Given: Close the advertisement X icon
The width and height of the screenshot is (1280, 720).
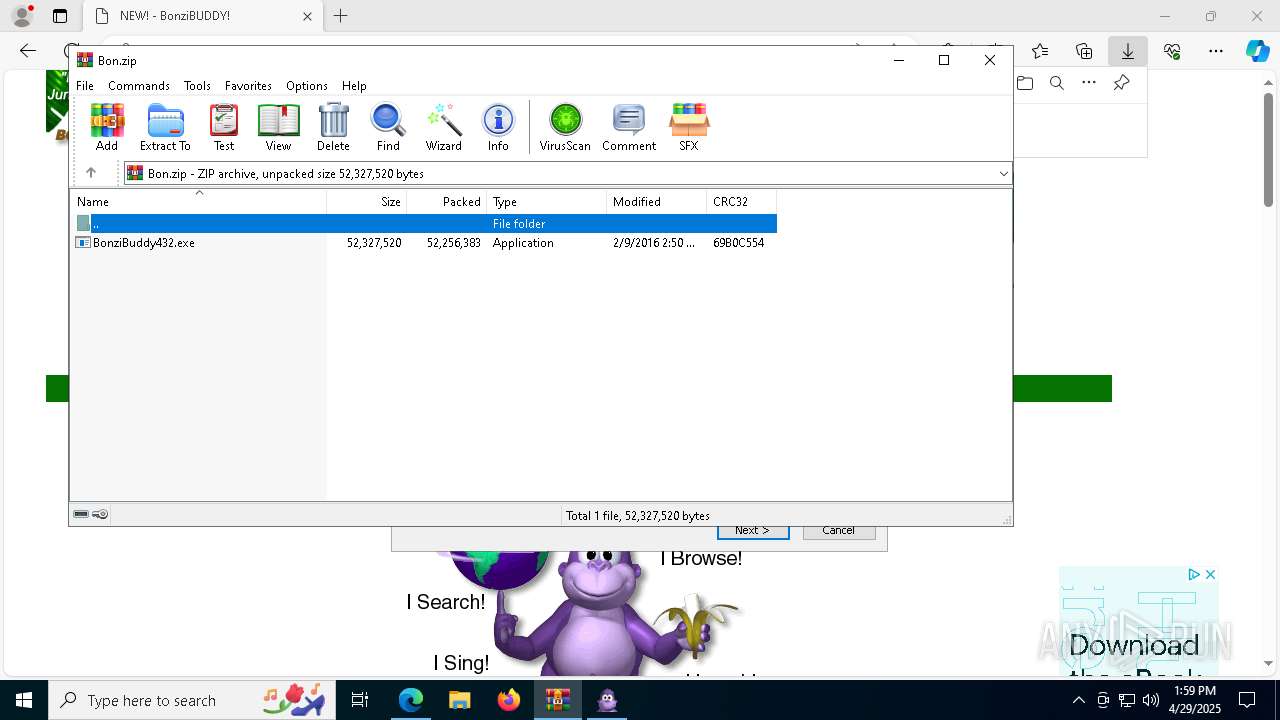Looking at the screenshot, I should 1210,575.
